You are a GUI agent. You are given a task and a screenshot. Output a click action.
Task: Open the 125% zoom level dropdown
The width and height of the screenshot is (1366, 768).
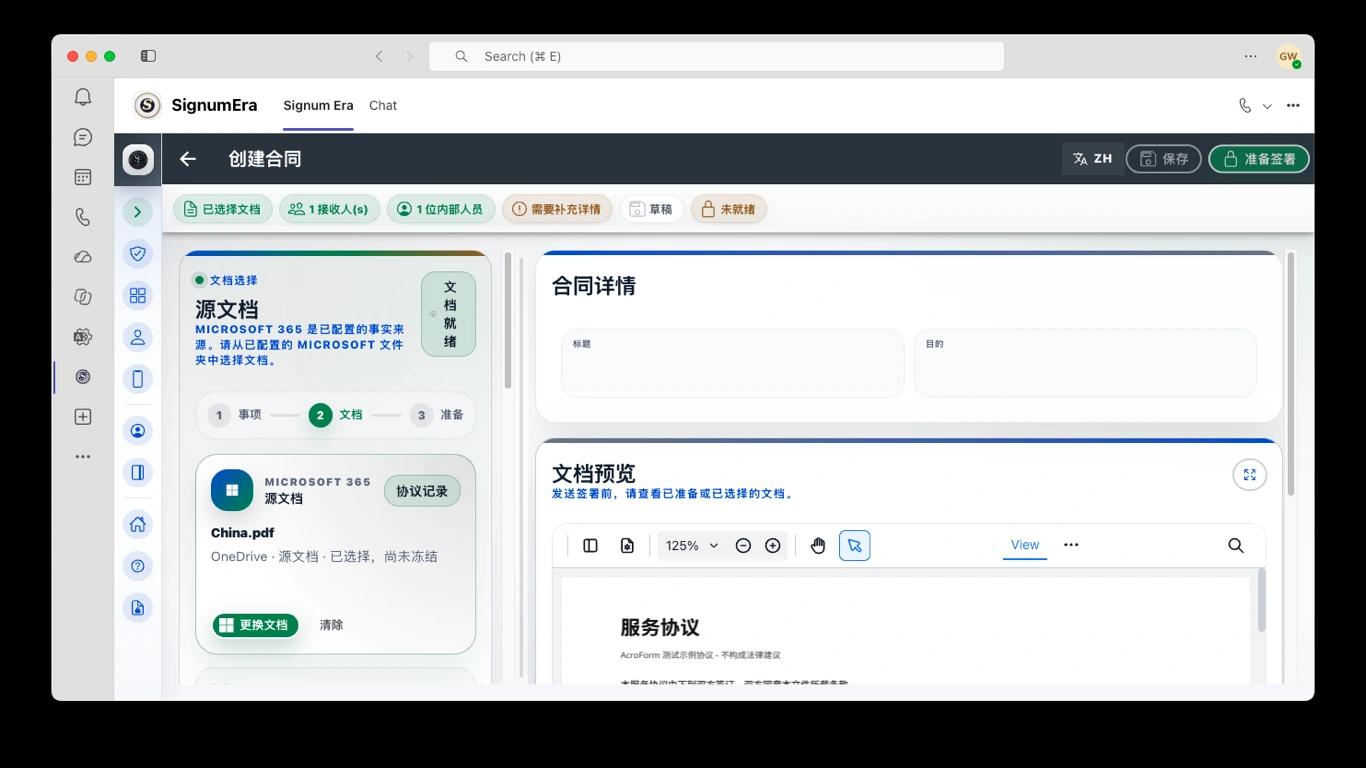[x=692, y=545]
